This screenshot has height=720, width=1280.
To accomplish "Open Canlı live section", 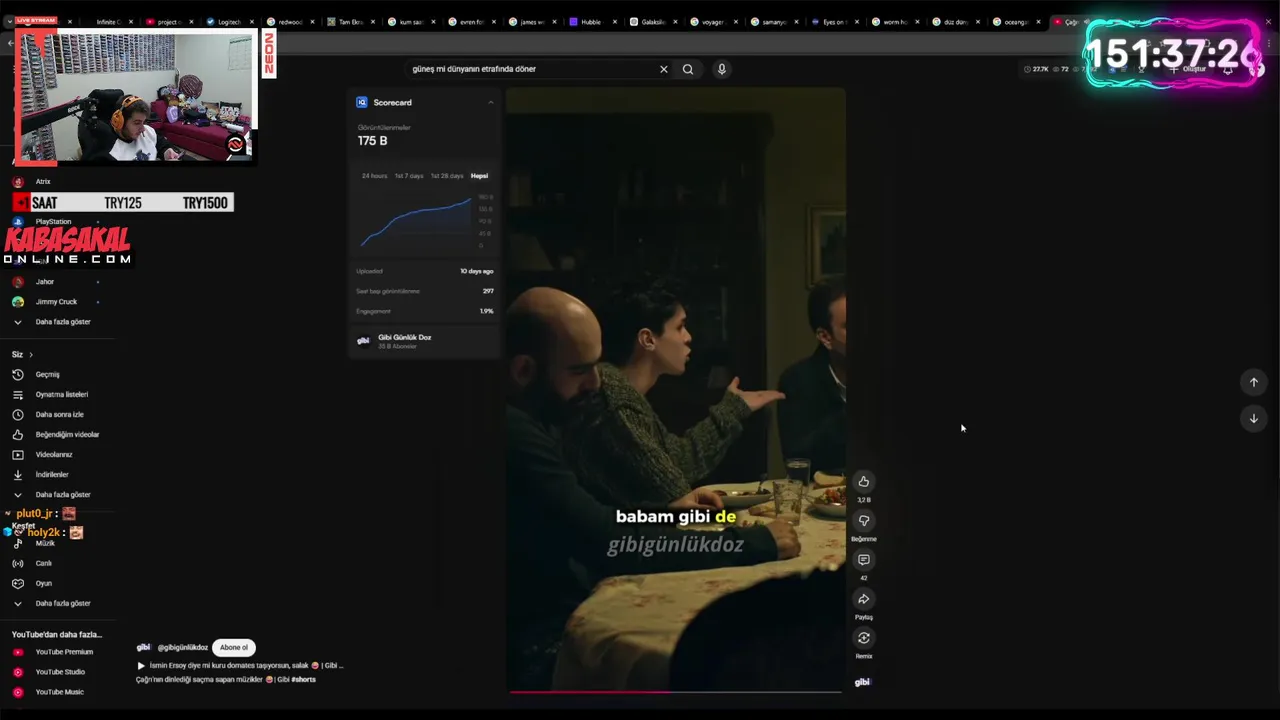I will (43, 563).
